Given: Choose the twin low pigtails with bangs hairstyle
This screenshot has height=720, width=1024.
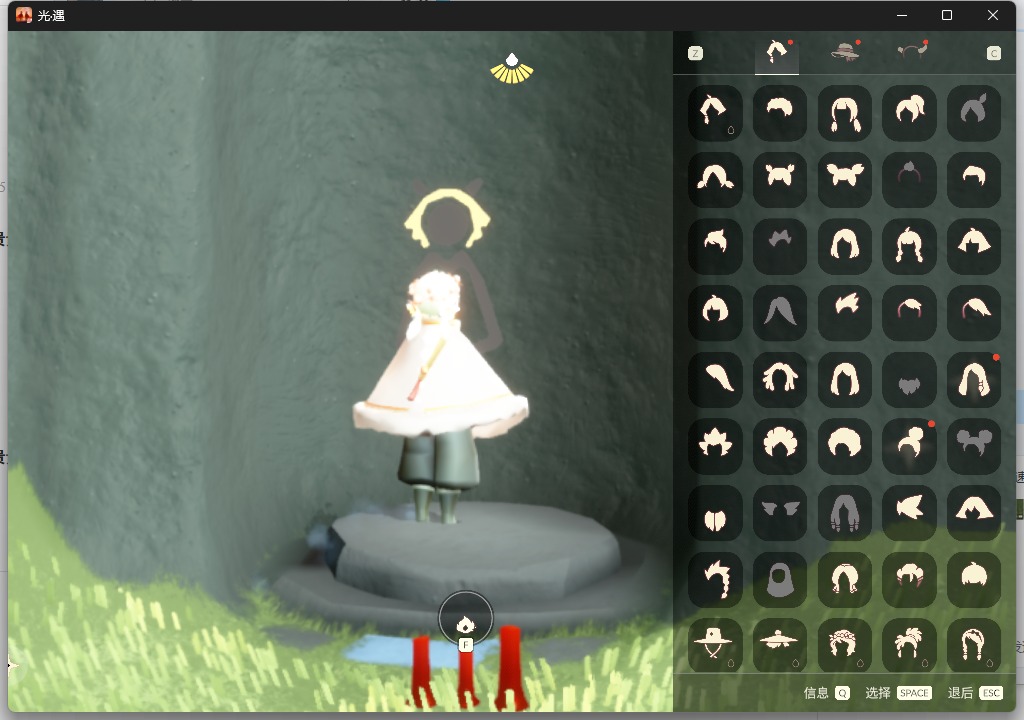Looking at the screenshot, I should pos(844,112).
